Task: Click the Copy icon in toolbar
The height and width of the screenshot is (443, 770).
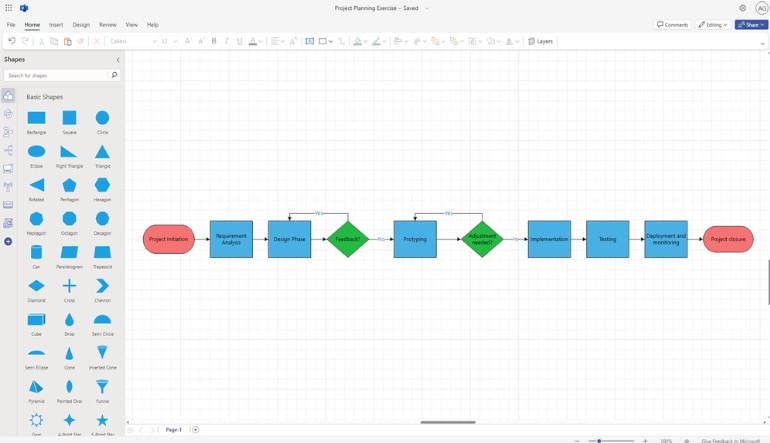Action: coord(55,41)
